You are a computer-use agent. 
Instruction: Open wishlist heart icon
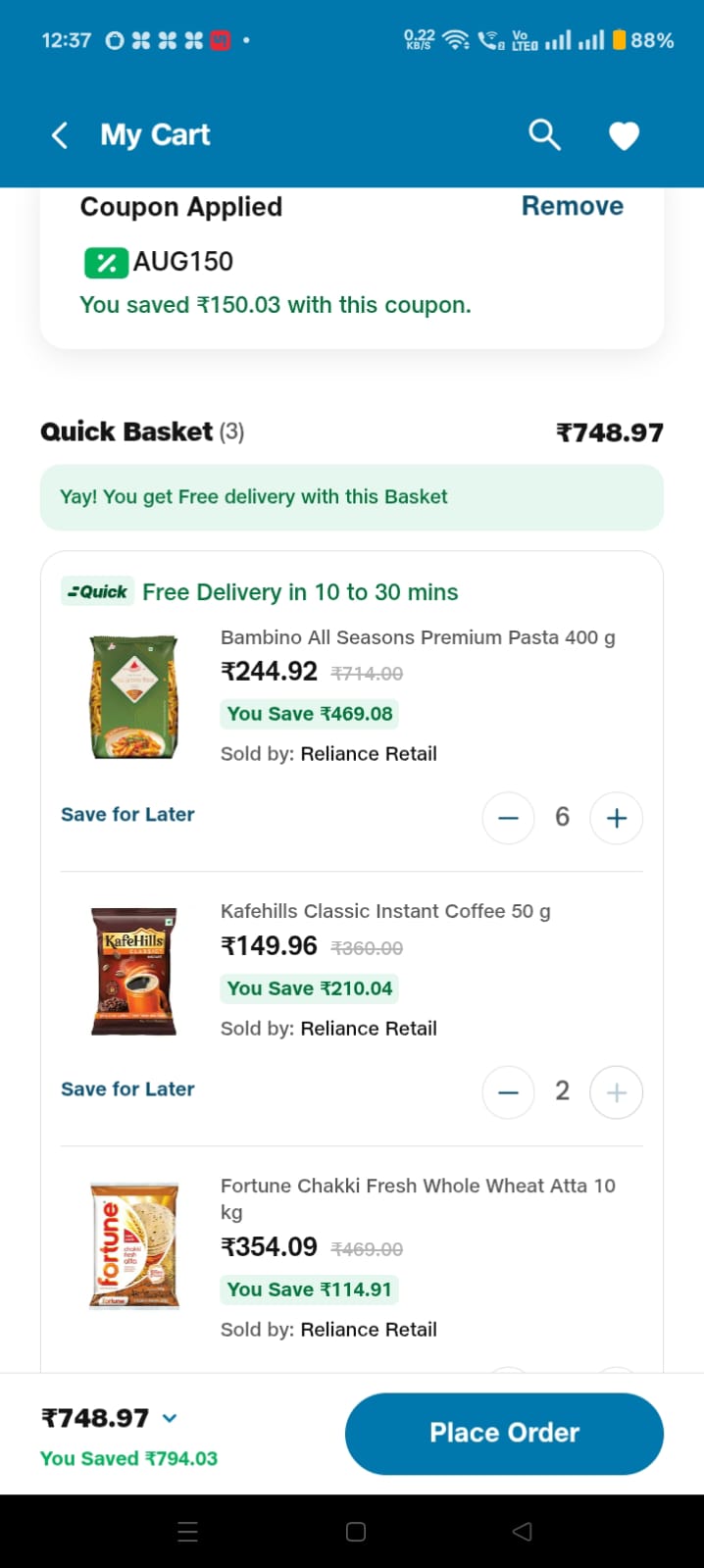[624, 135]
